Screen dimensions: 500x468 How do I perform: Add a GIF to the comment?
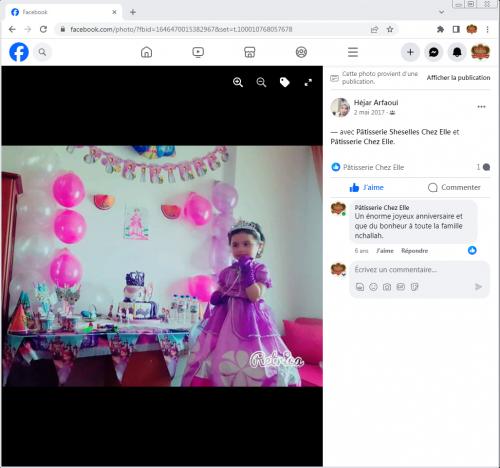400,287
